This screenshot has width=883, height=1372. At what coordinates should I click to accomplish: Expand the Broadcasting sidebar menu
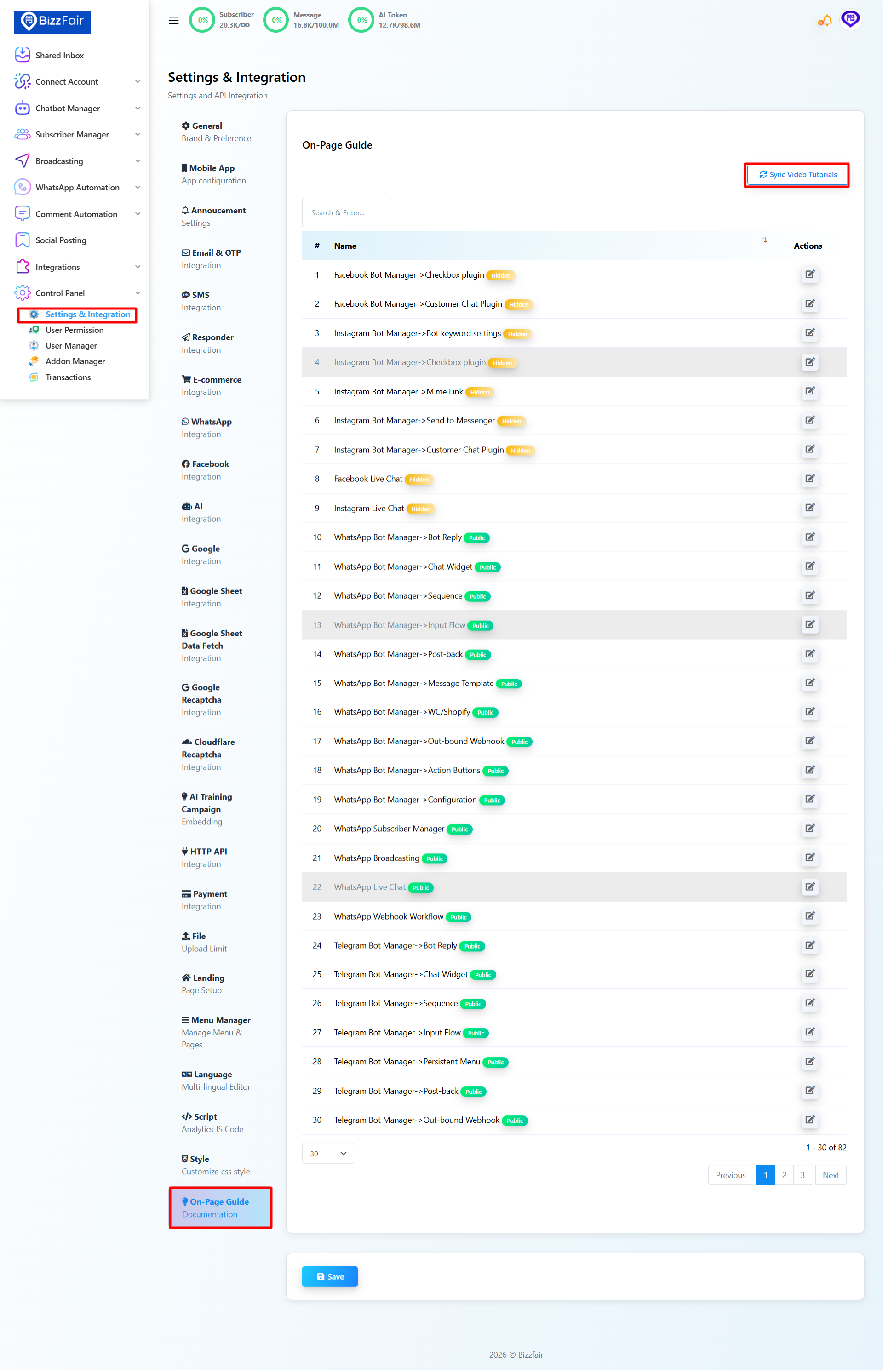pos(59,161)
